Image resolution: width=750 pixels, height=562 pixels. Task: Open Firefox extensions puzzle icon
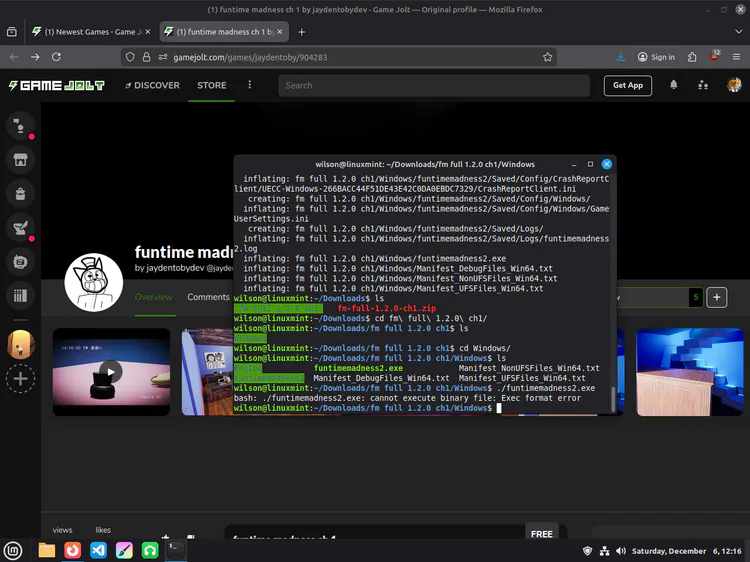[x=692, y=57]
